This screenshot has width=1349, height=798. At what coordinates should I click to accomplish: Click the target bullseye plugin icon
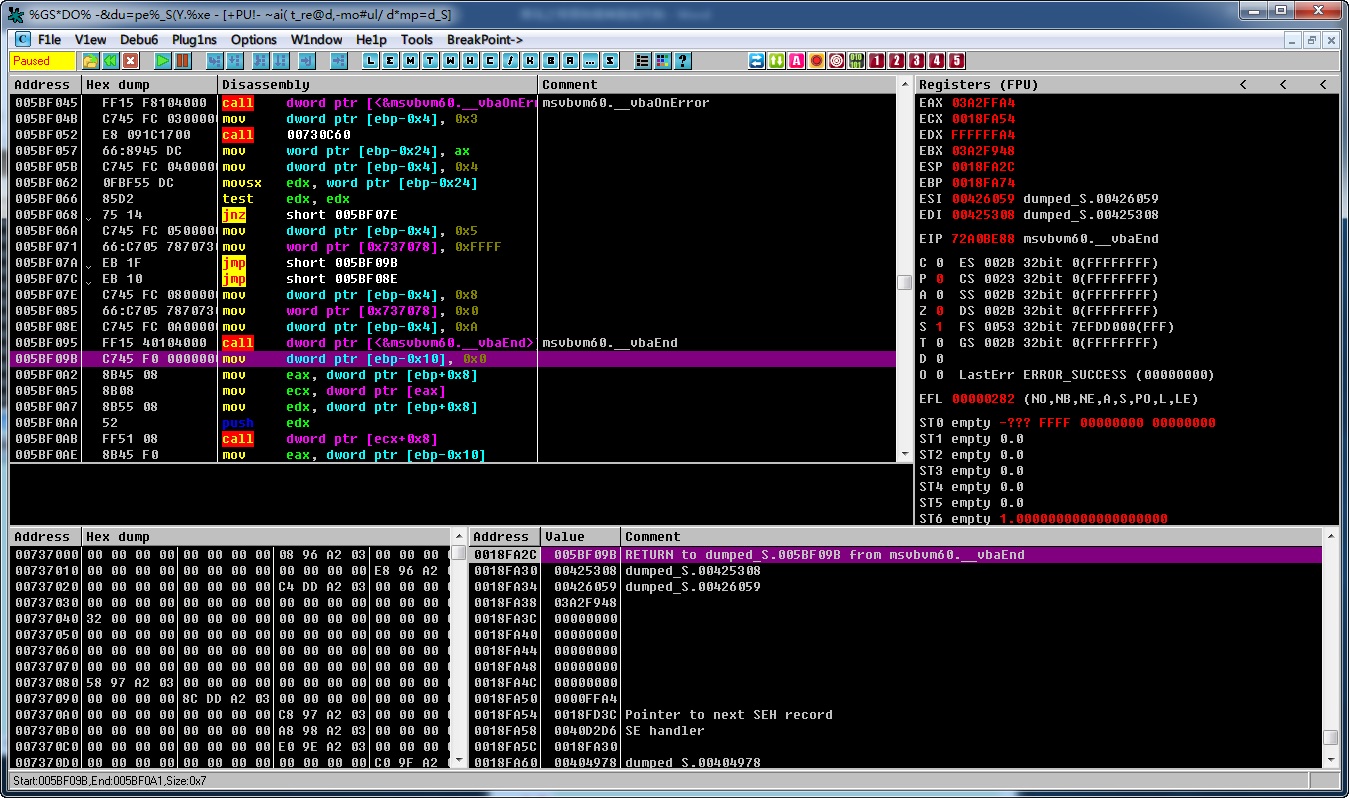836,61
